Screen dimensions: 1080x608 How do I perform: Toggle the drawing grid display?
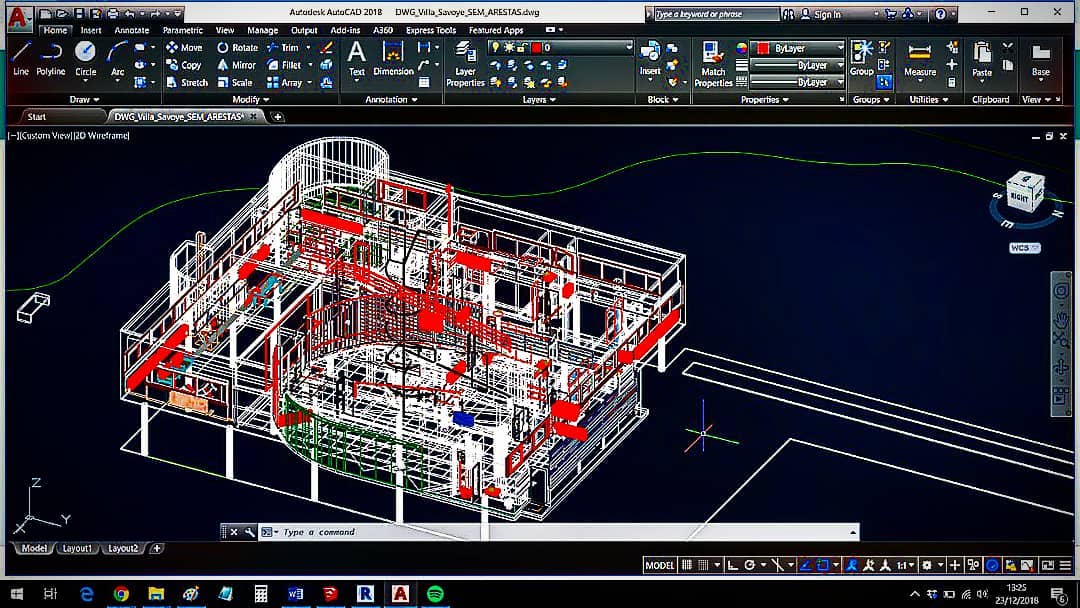(687, 565)
